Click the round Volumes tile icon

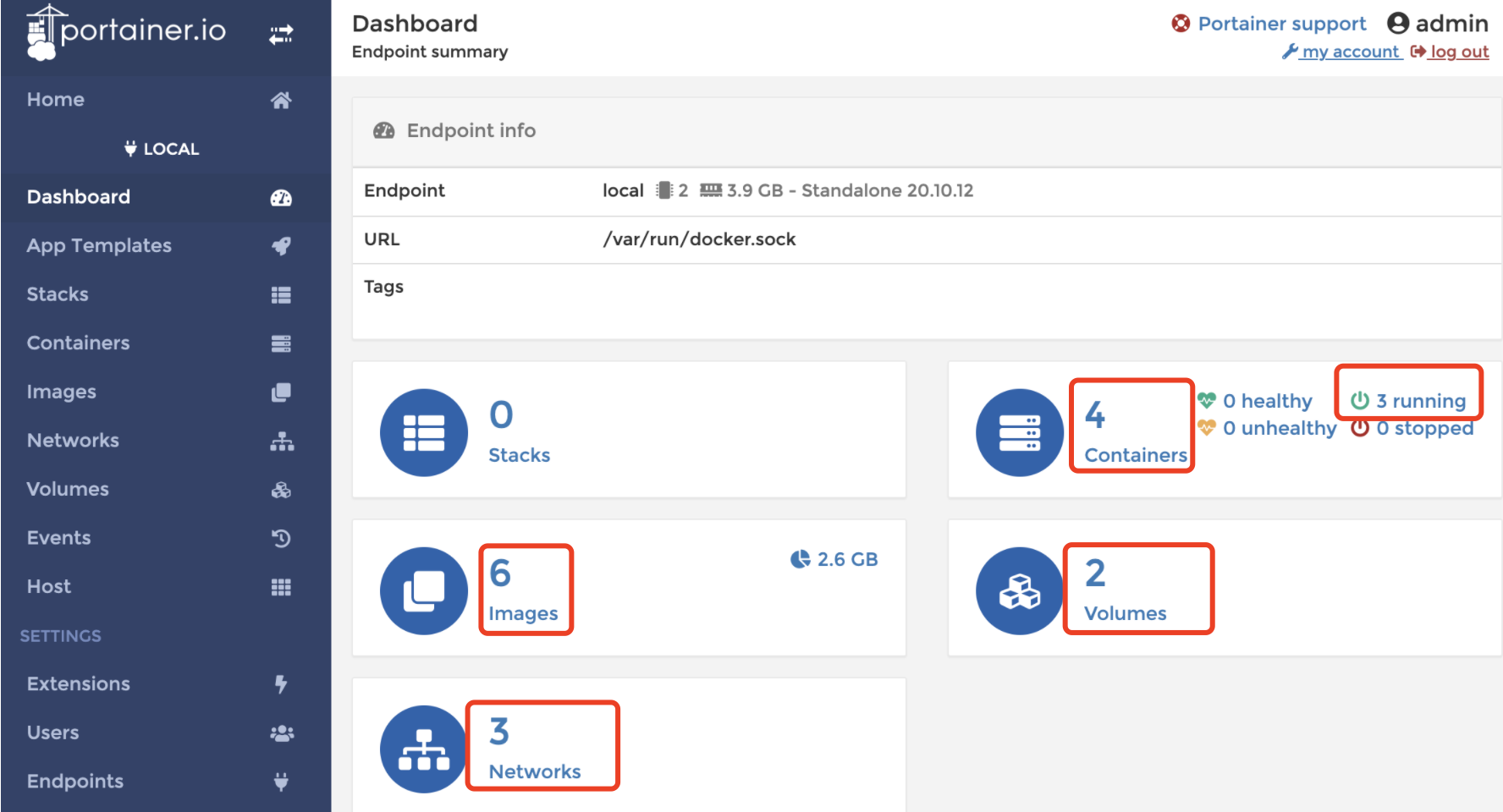tap(1020, 590)
